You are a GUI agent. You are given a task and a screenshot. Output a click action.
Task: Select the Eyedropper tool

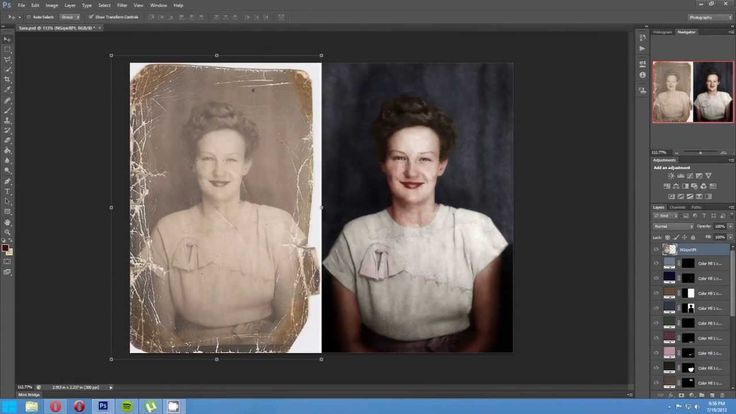pos(7,90)
